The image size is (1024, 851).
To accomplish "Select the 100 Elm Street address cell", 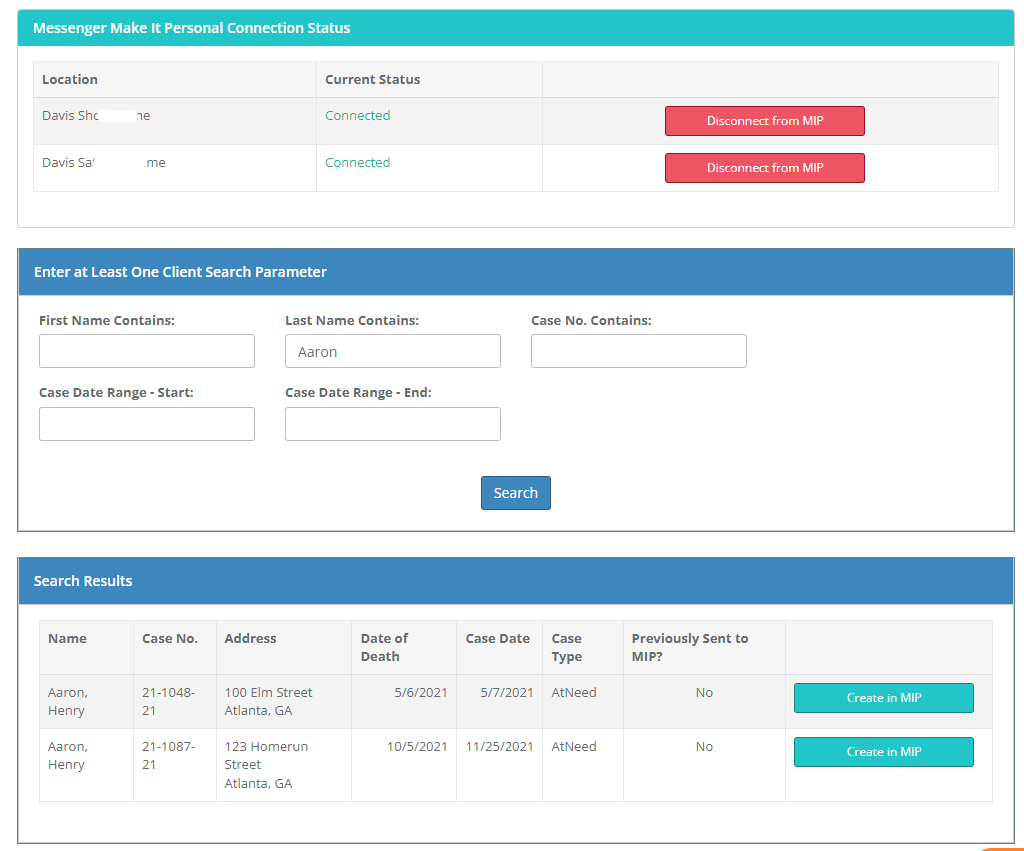I will [x=268, y=701].
